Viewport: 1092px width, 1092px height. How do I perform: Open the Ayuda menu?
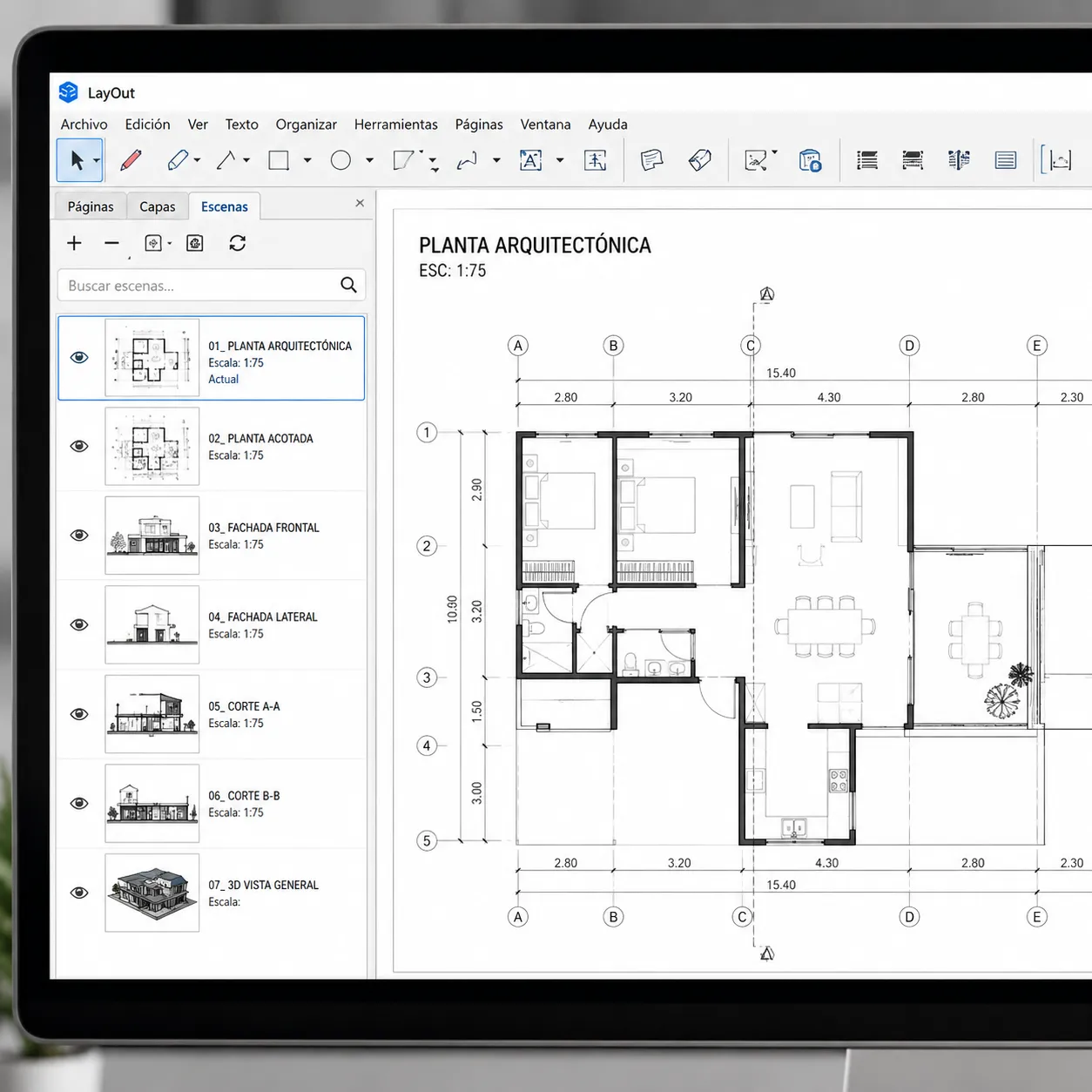tap(608, 125)
